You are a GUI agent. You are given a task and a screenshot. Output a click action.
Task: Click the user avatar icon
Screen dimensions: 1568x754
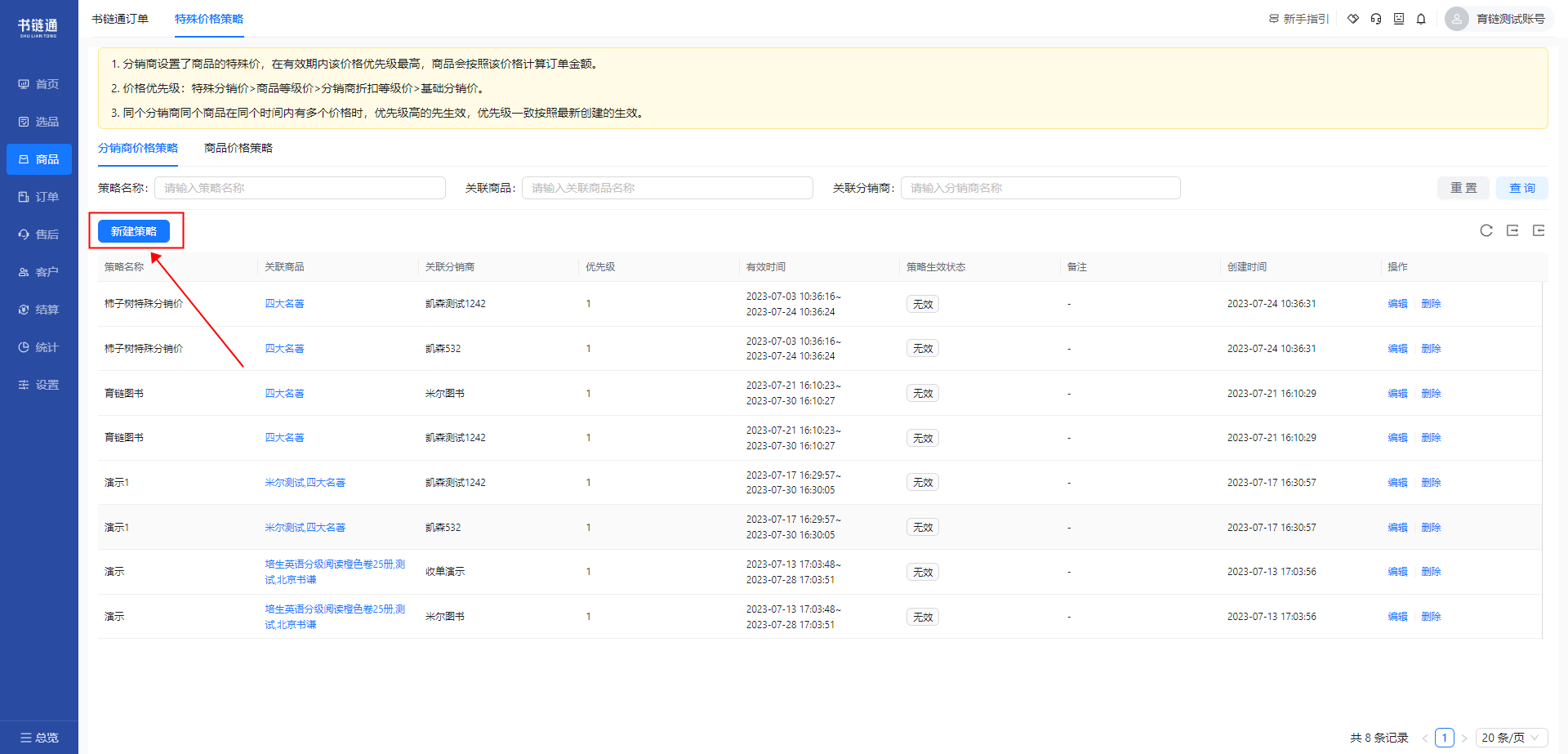pos(1456,19)
